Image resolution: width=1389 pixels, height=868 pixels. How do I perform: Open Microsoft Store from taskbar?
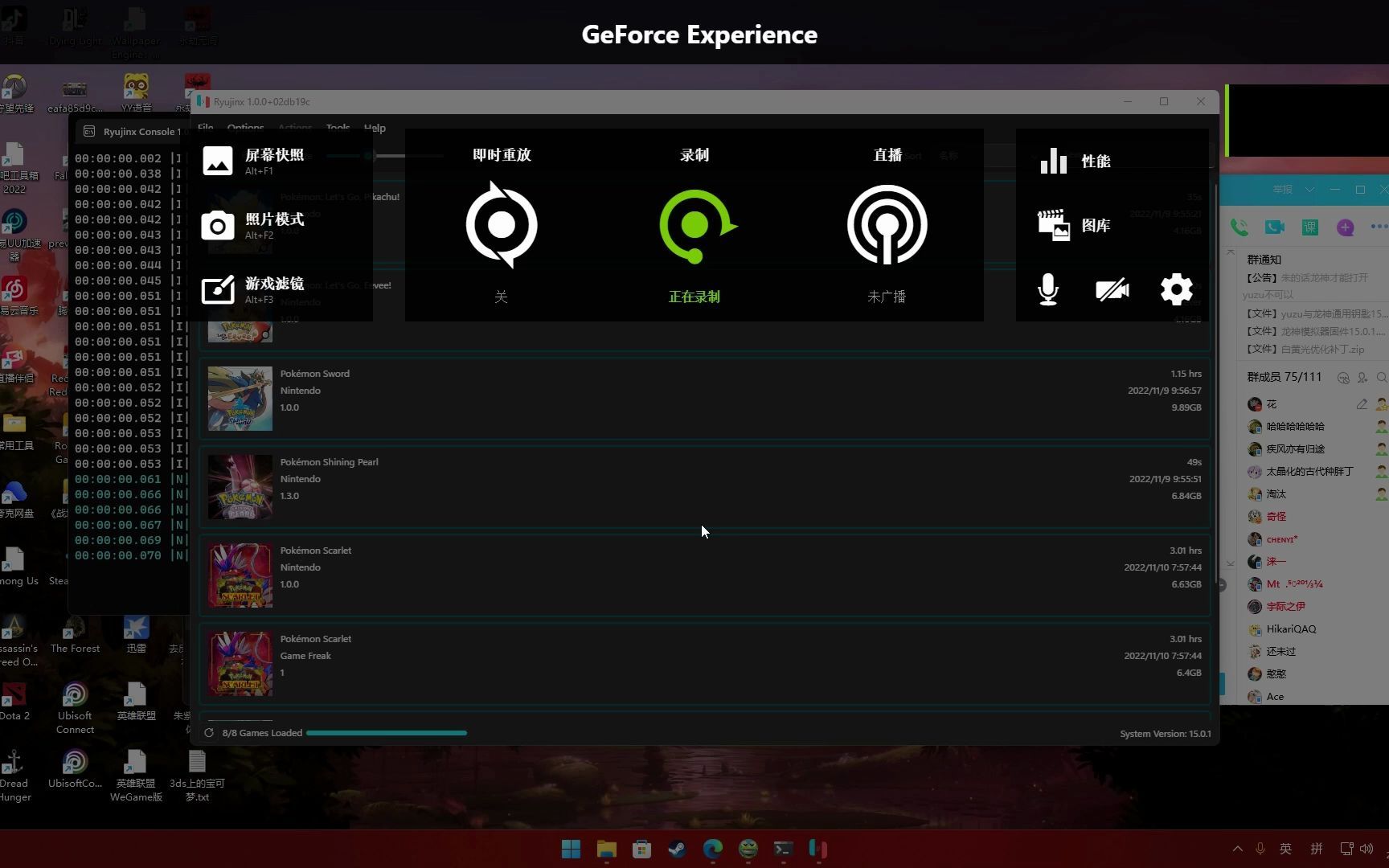point(642,849)
